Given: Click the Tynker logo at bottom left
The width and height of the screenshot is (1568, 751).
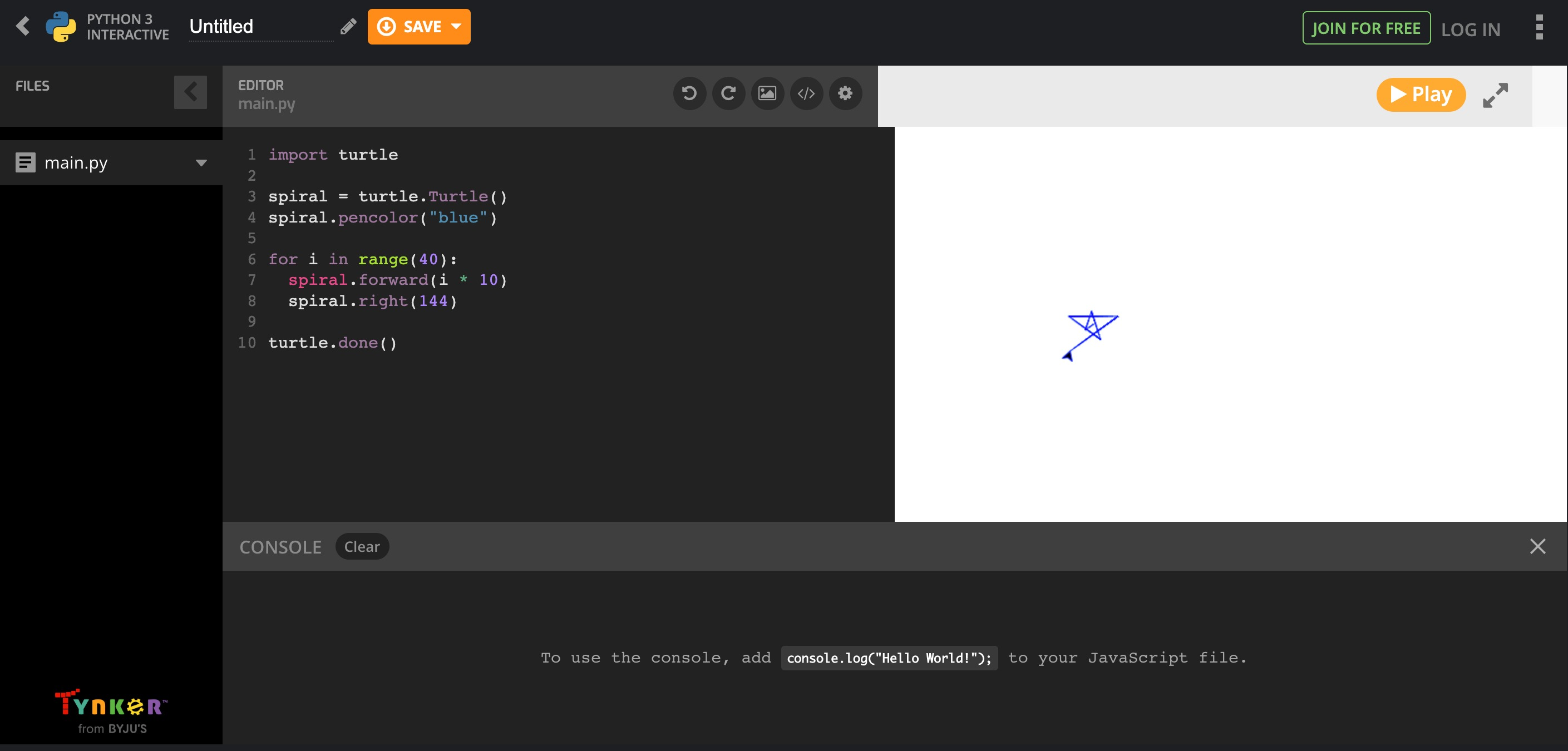Looking at the screenshot, I should [x=111, y=711].
